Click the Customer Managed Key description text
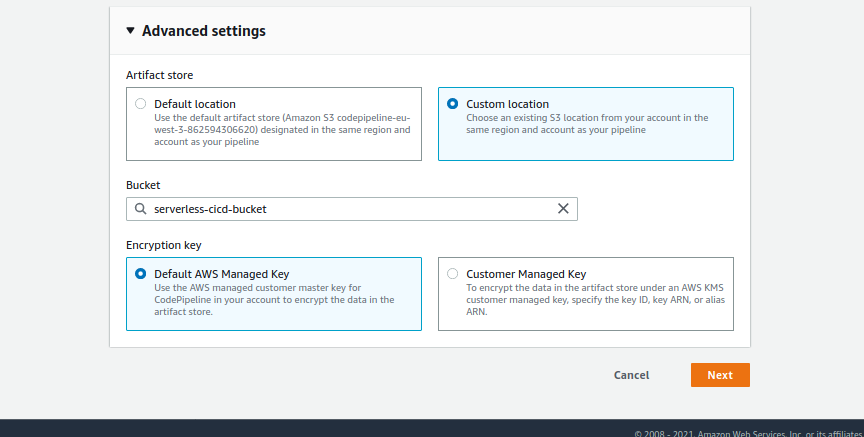Viewport: 864px width, 437px height. tap(590, 299)
